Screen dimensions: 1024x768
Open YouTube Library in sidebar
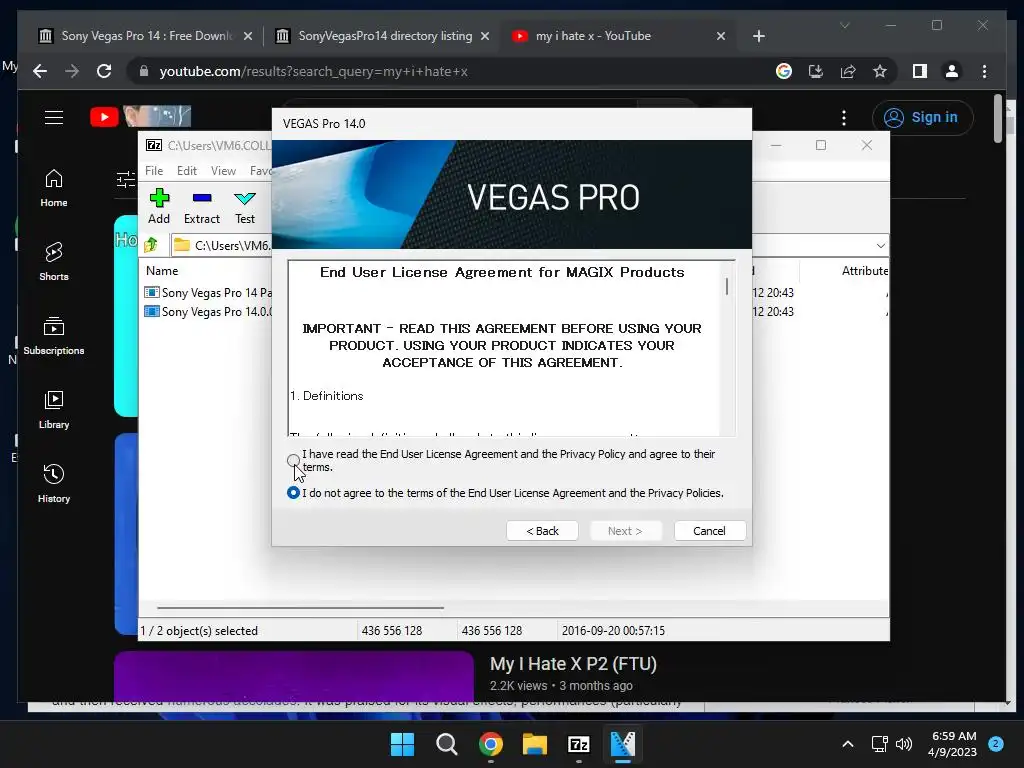tap(54, 409)
